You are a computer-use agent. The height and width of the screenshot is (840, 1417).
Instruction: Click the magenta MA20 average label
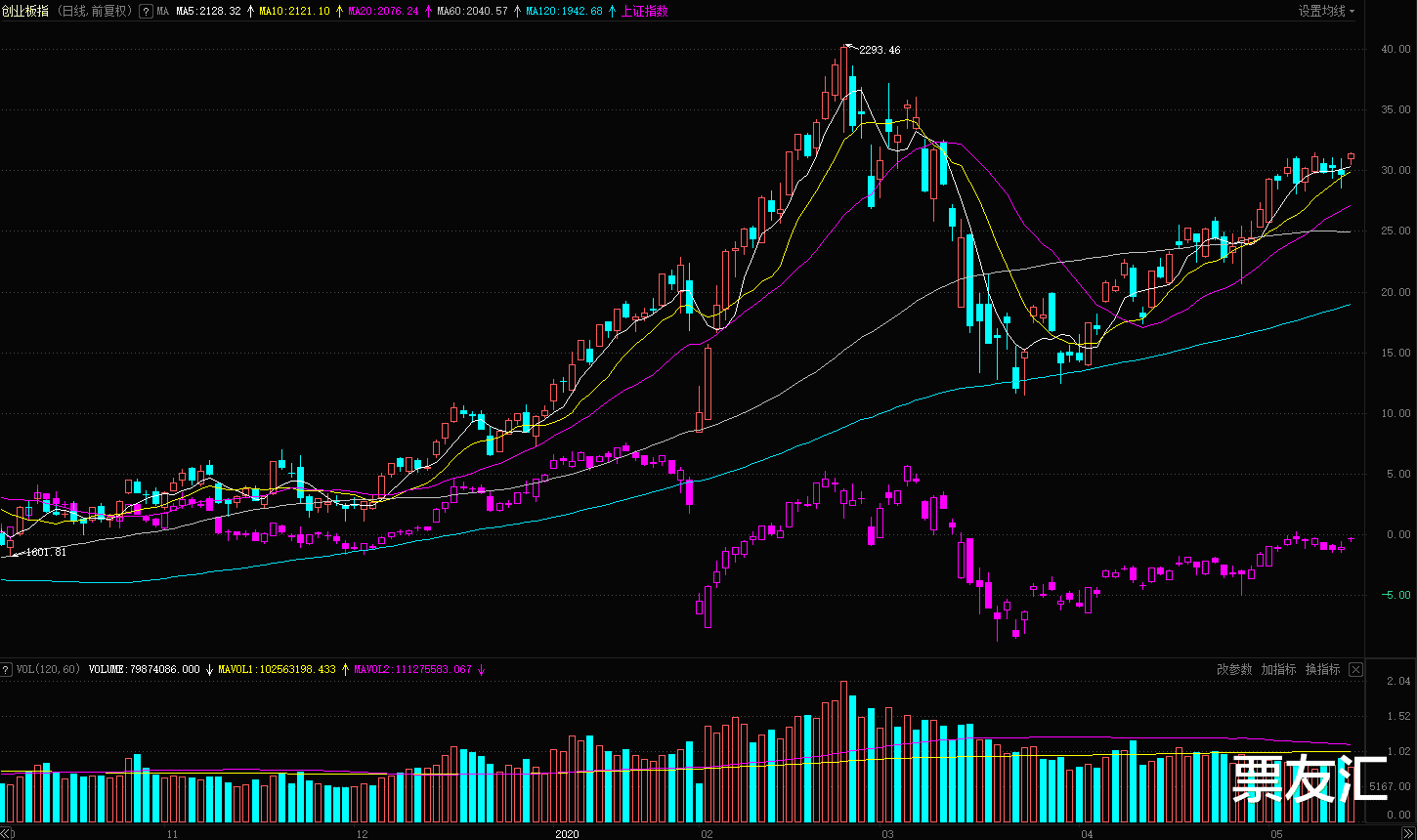(383, 12)
